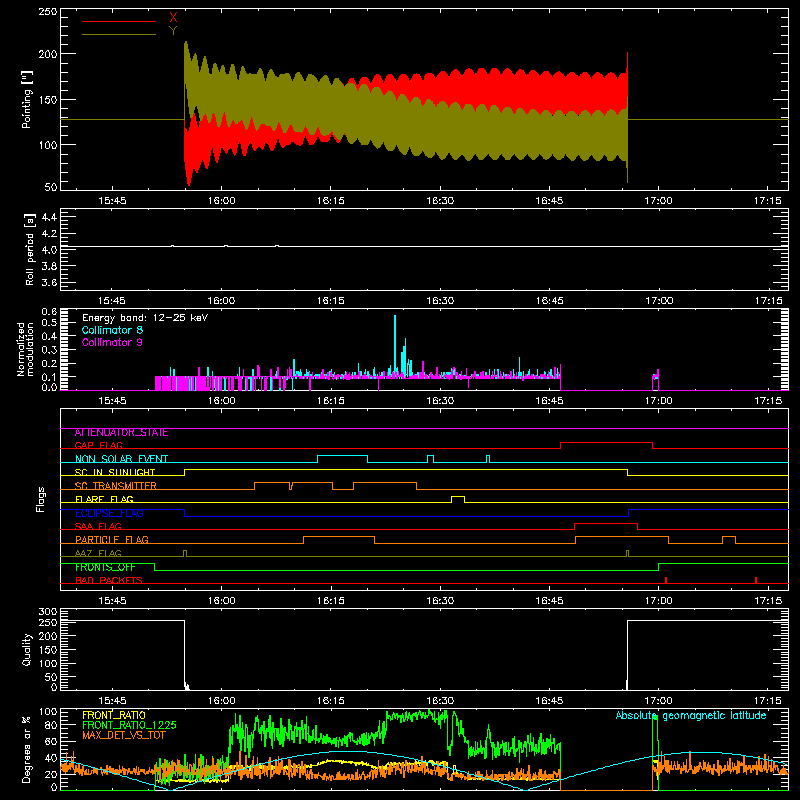Click the Absolute geomagnetic latitude label
Viewport: 800px width, 800px height.
pyautogui.click(x=691, y=715)
